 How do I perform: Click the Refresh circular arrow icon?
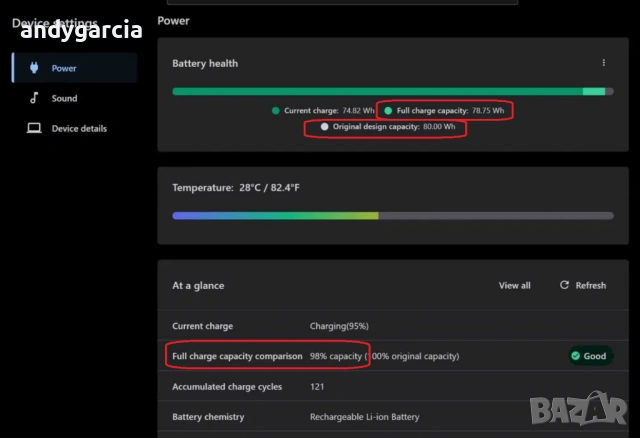click(564, 285)
